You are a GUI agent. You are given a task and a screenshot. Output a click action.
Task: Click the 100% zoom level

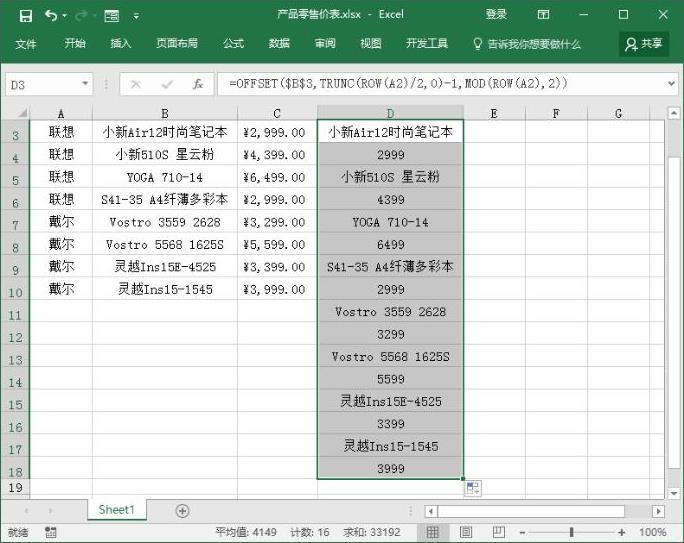coord(653,532)
